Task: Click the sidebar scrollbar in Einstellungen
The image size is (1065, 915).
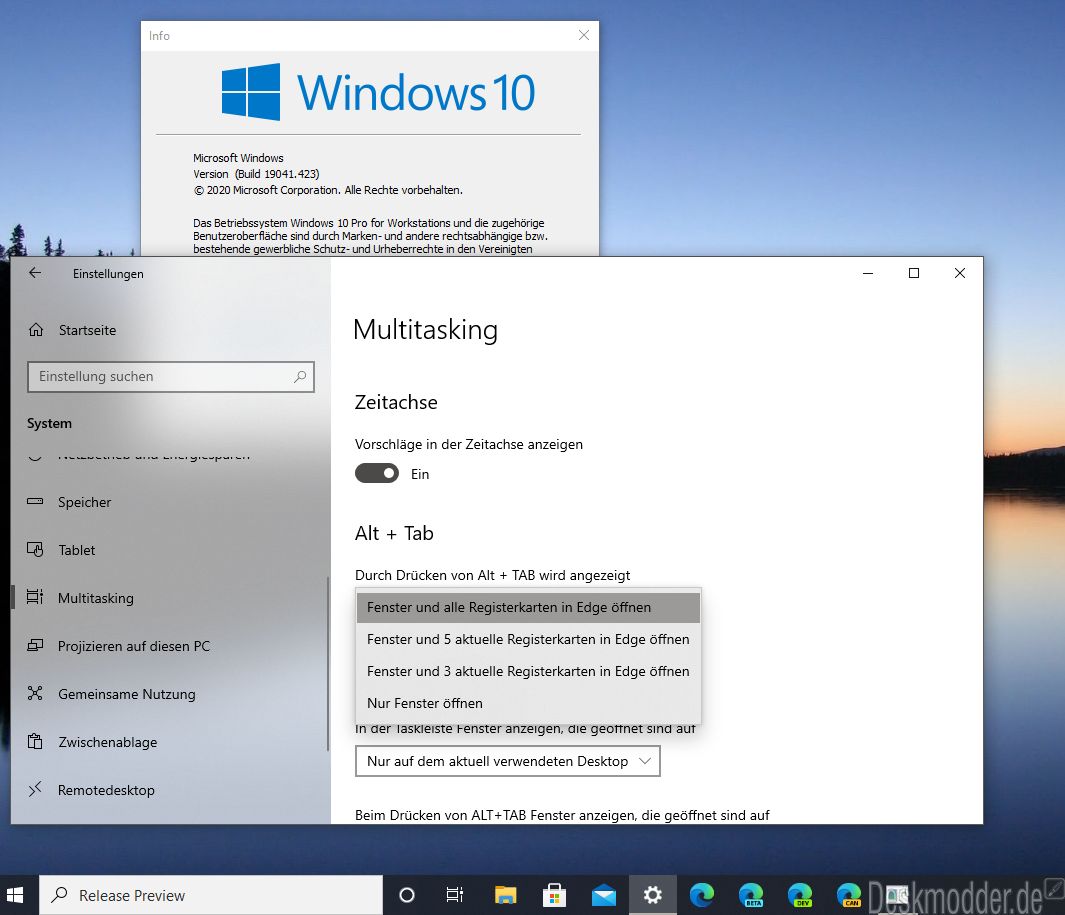Action: tap(328, 664)
